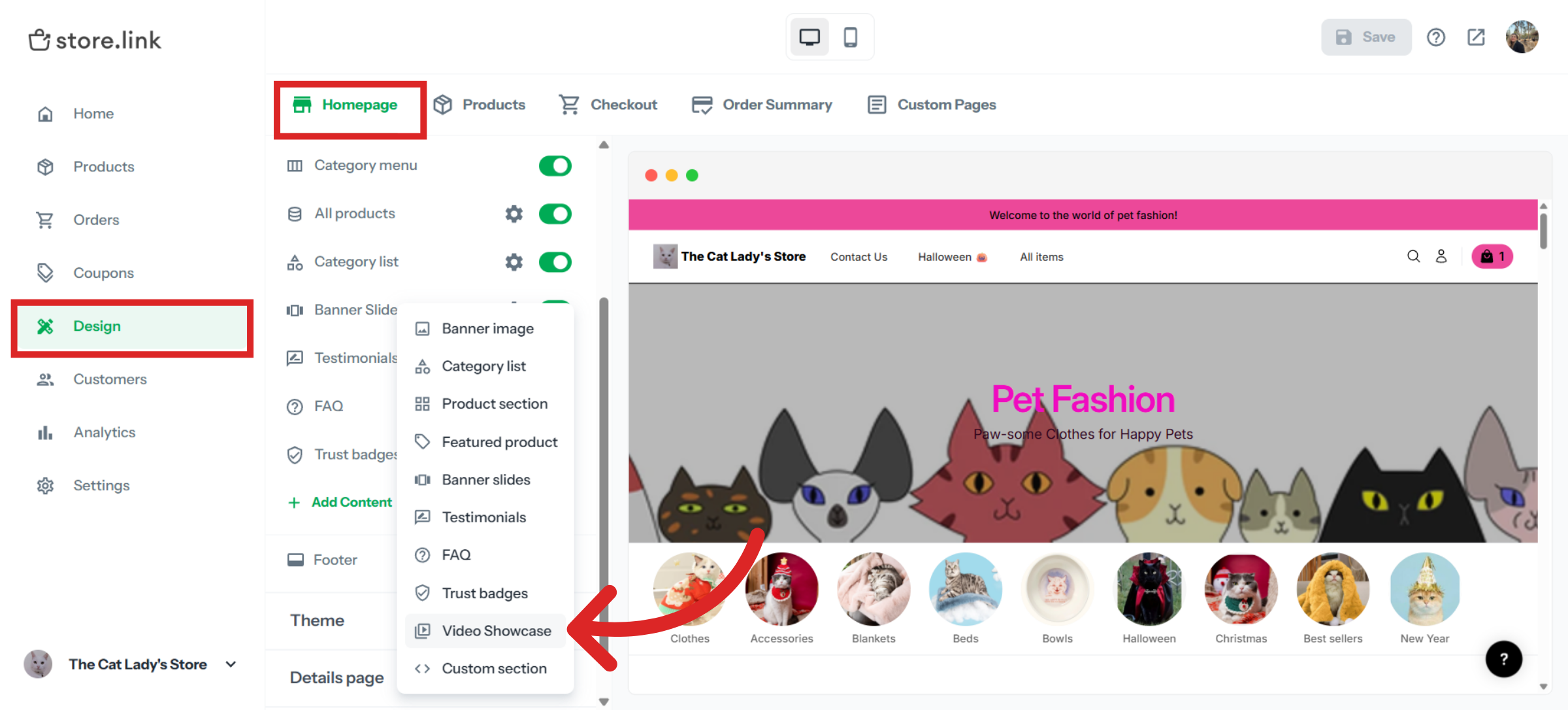Switch to mobile preview mode
The width and height of the screenshot is (1568, 710).
coord(850,37)
